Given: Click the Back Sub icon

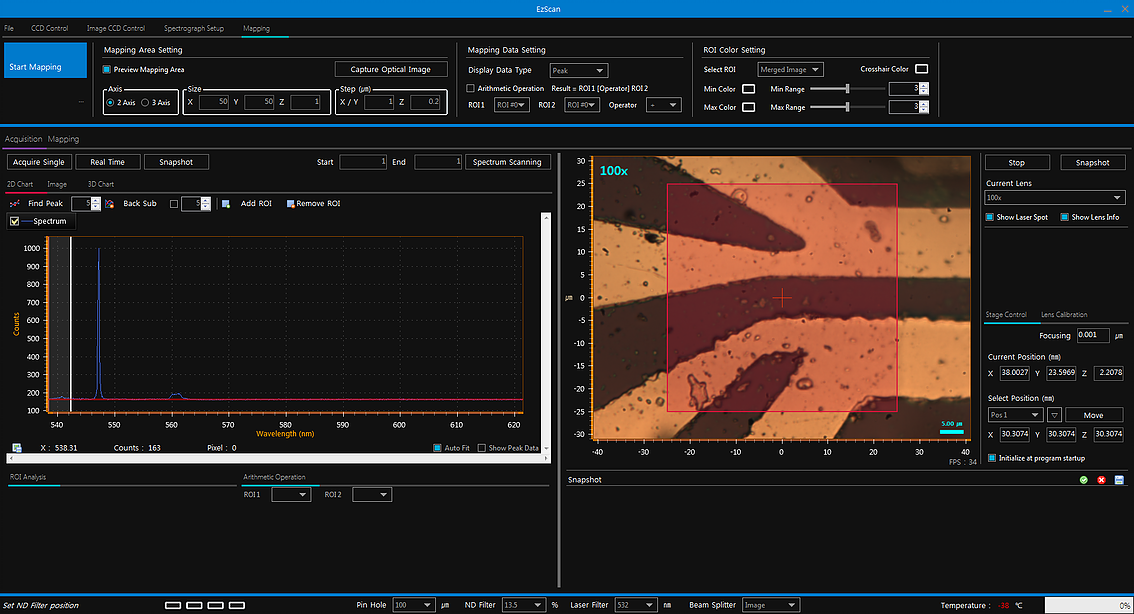Looking at the screenshot, I should [110, 204].
